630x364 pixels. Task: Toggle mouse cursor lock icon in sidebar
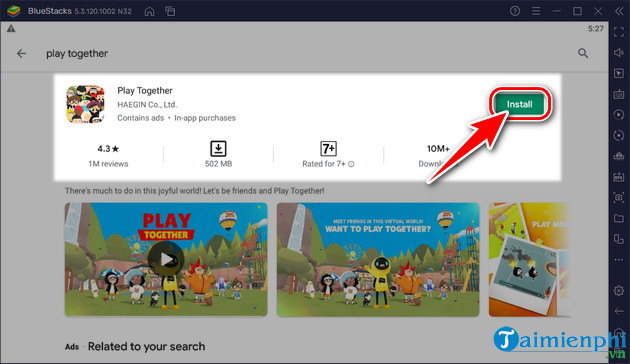[x=619, y=73]
